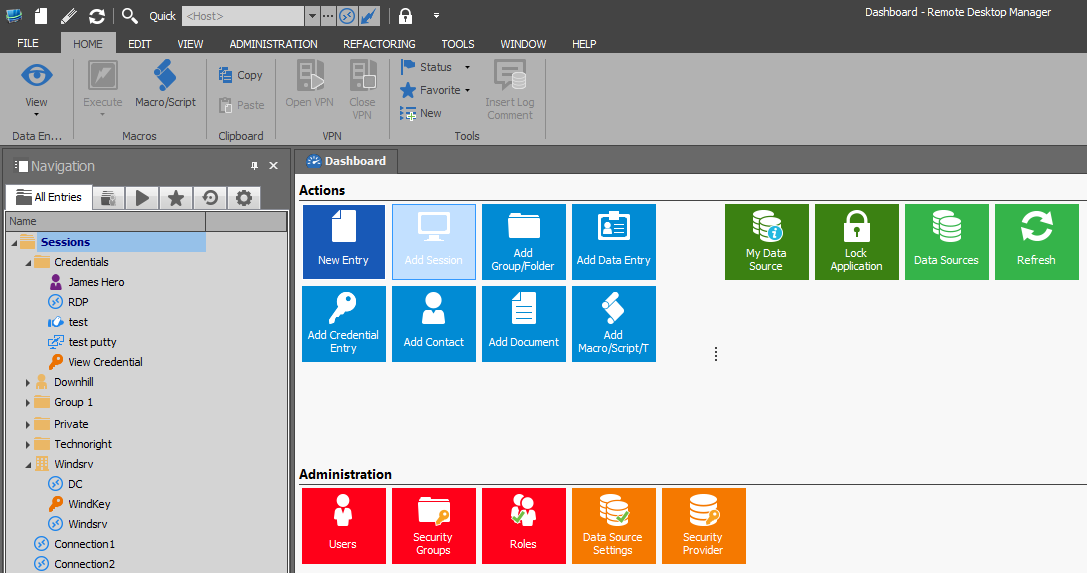Click the refresh arrows icon in title bar
Viewport: 1087px width, 573px height.
pos(97,15)
